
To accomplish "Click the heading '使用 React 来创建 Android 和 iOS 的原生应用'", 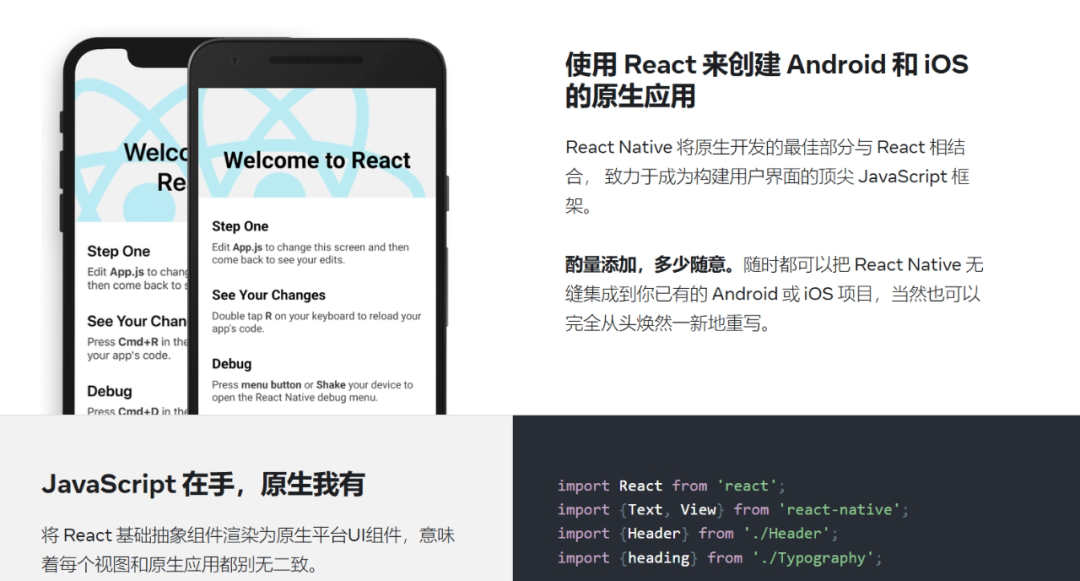I will pyautogui.click(x=767, y=80).
